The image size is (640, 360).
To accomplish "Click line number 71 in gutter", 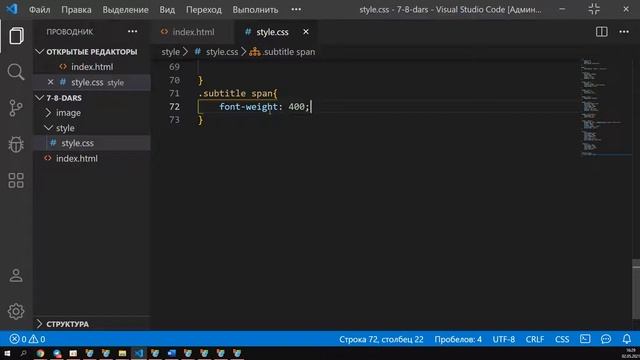I will click(174, 93).
